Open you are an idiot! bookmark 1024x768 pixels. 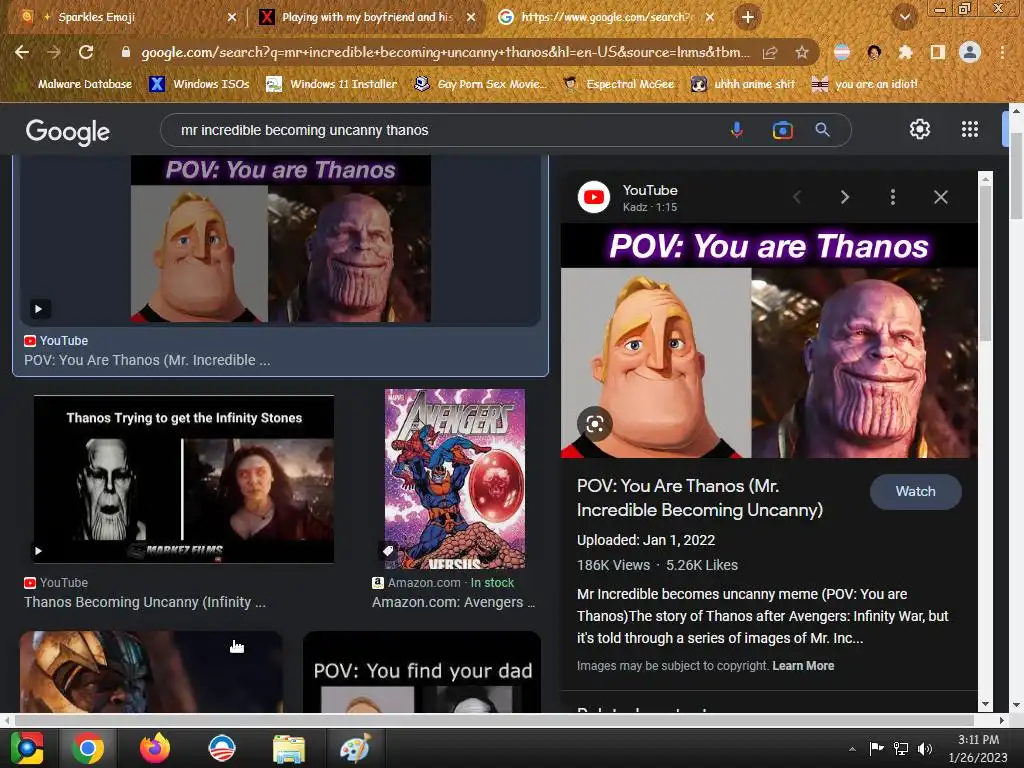pyautogui.click(x=865, y=84)
